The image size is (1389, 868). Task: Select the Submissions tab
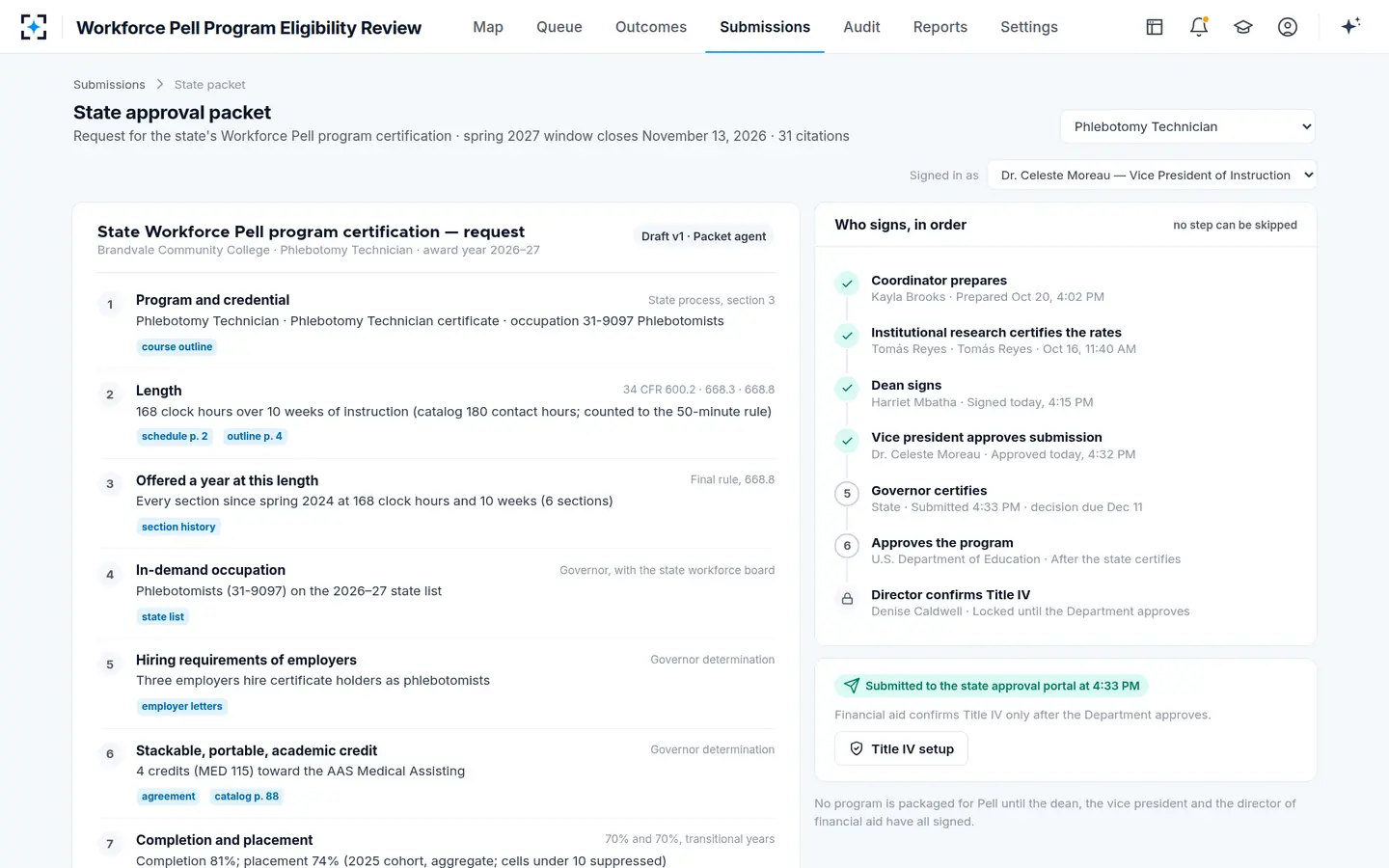tap(765, 27)
